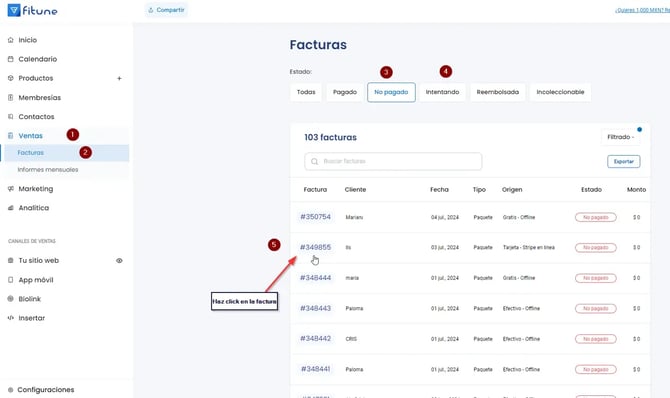Focus the Buscar facturas search field

(x=393, y=162)
